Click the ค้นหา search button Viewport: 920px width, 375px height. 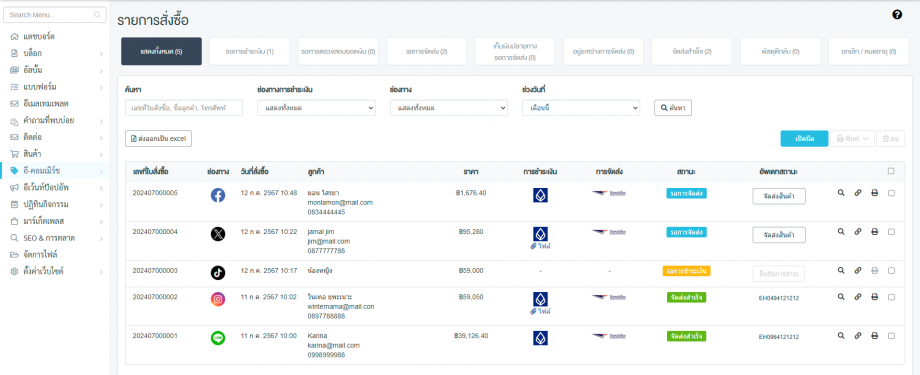pyautogui.click(x=673, y=108)
